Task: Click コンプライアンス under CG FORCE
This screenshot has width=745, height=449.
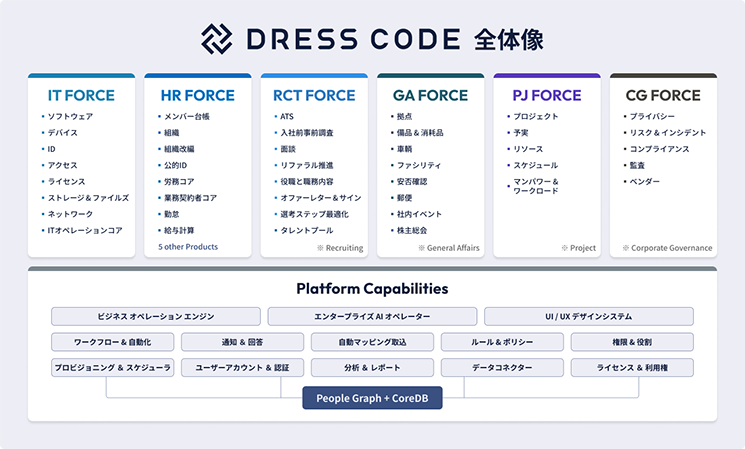Action: coord(659,149)
